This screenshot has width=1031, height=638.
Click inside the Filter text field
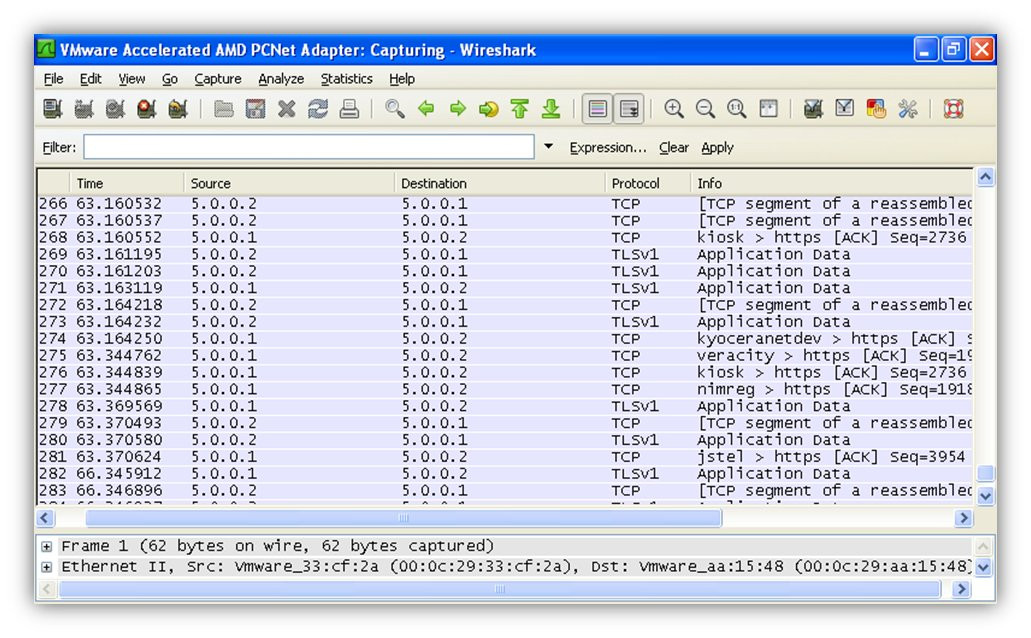click(x=308, y=147)
